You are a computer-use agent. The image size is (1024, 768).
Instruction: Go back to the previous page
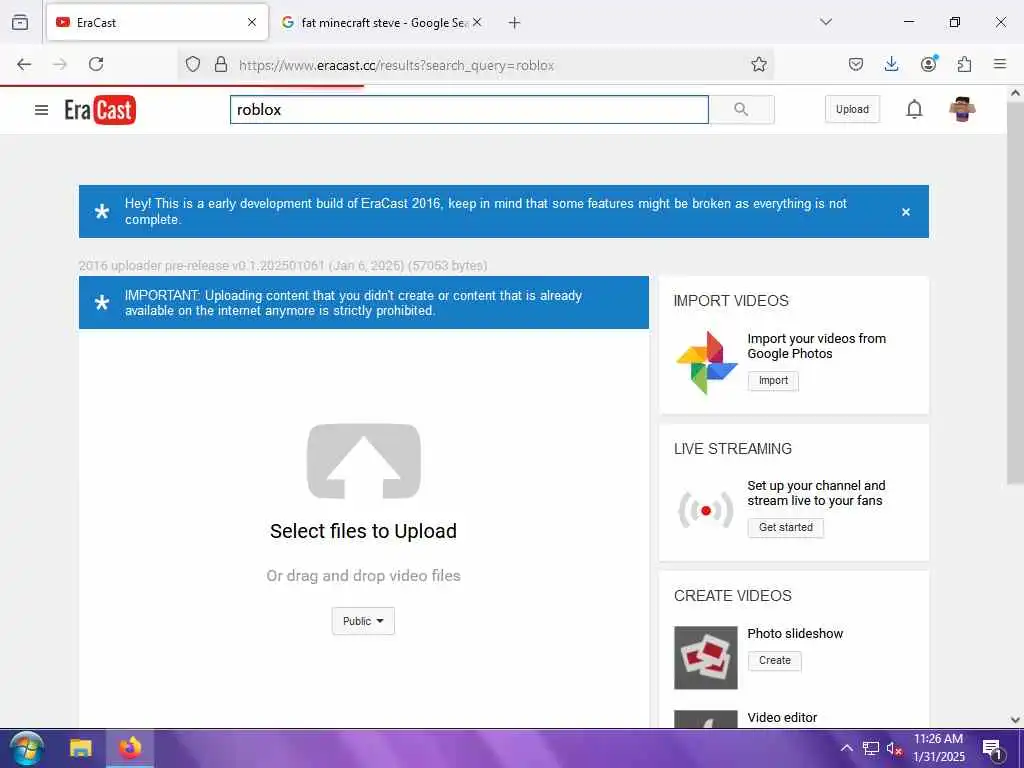[x=24, y=64]
